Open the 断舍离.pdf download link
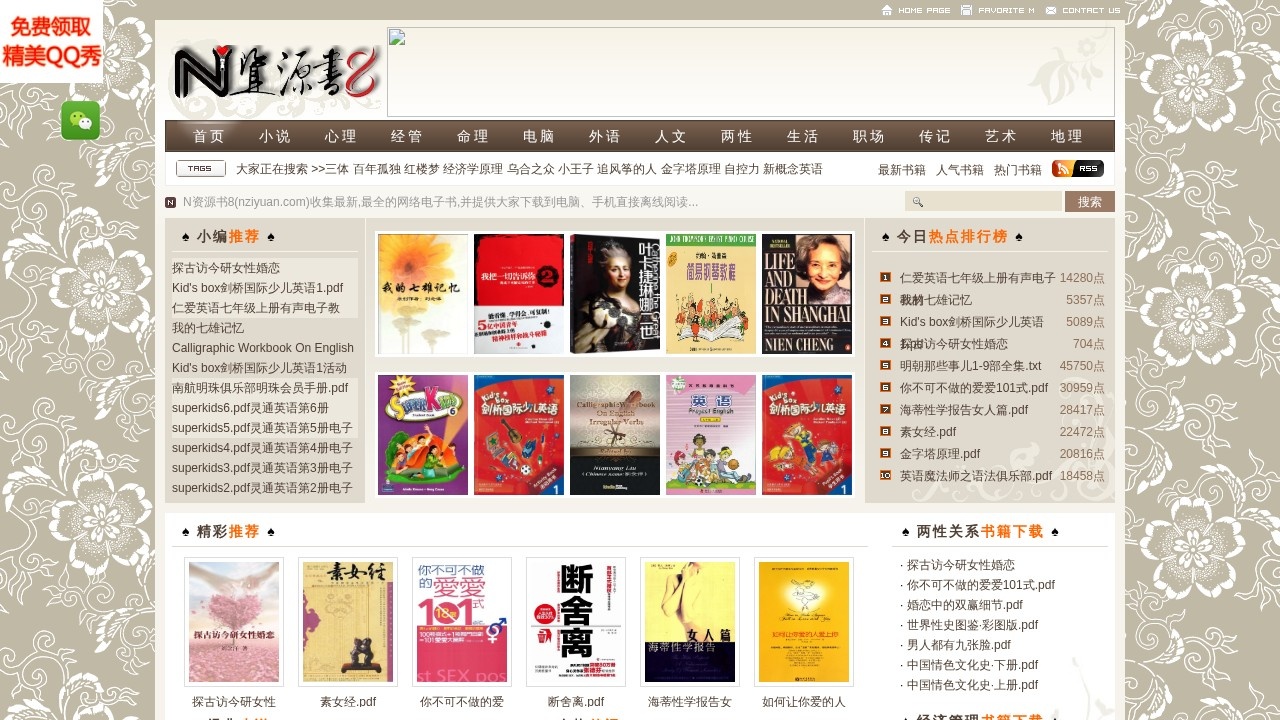Image resolution: width=1280 pixels, height=720 pixels. pos(576,701)
